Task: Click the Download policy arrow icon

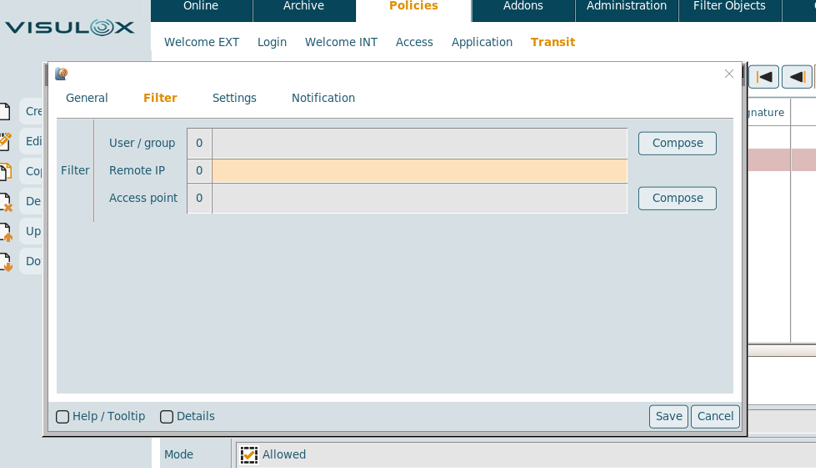Action: click(x=5, y=262)
